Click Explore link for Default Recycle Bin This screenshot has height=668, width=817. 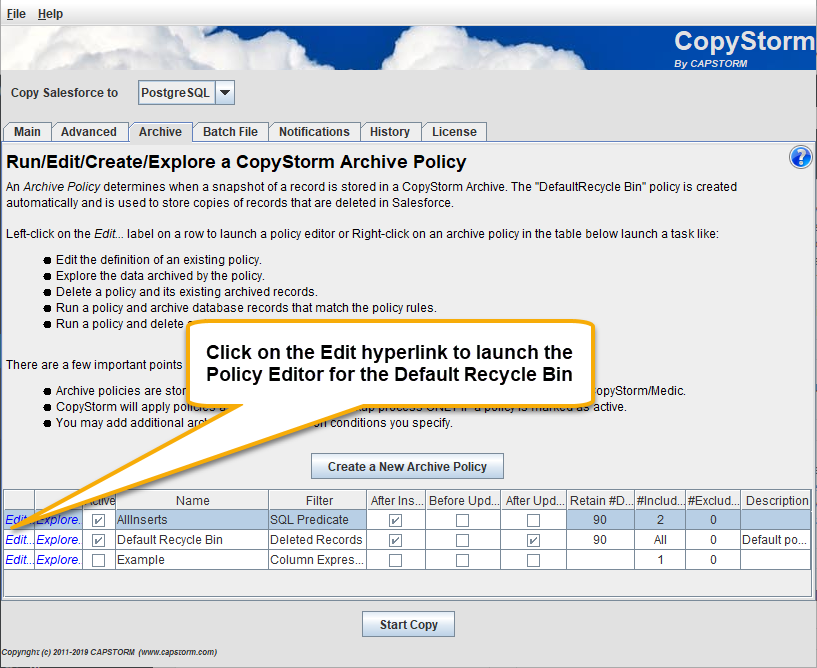click(59, 540)
